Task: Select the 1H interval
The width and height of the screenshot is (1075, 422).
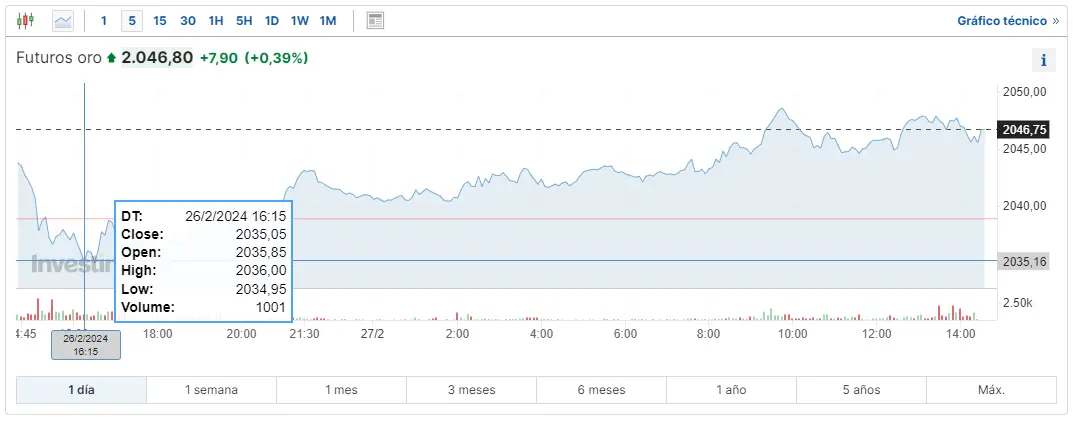Action: (216, 20)
